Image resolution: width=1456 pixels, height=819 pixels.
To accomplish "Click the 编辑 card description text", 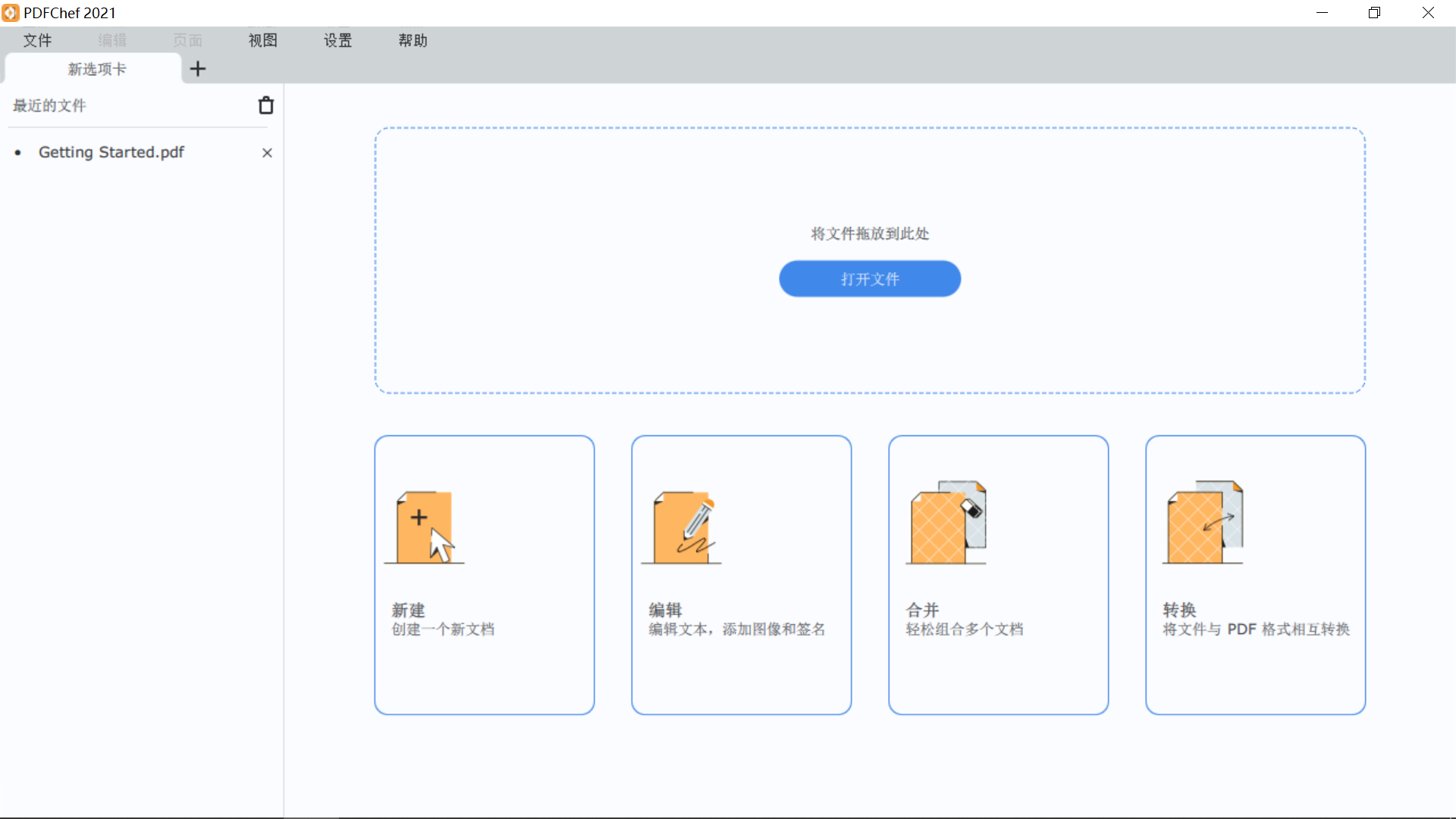I will pos(736,629).
